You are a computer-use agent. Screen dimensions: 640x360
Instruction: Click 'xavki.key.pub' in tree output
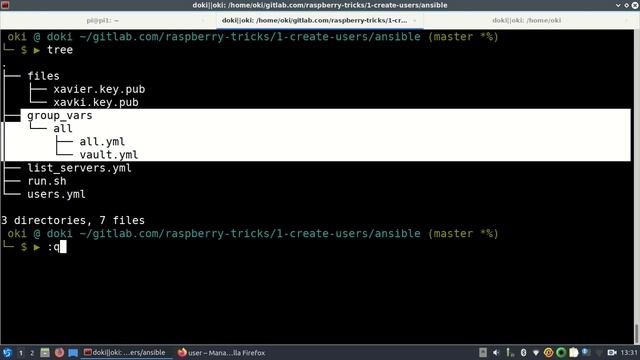96,102
